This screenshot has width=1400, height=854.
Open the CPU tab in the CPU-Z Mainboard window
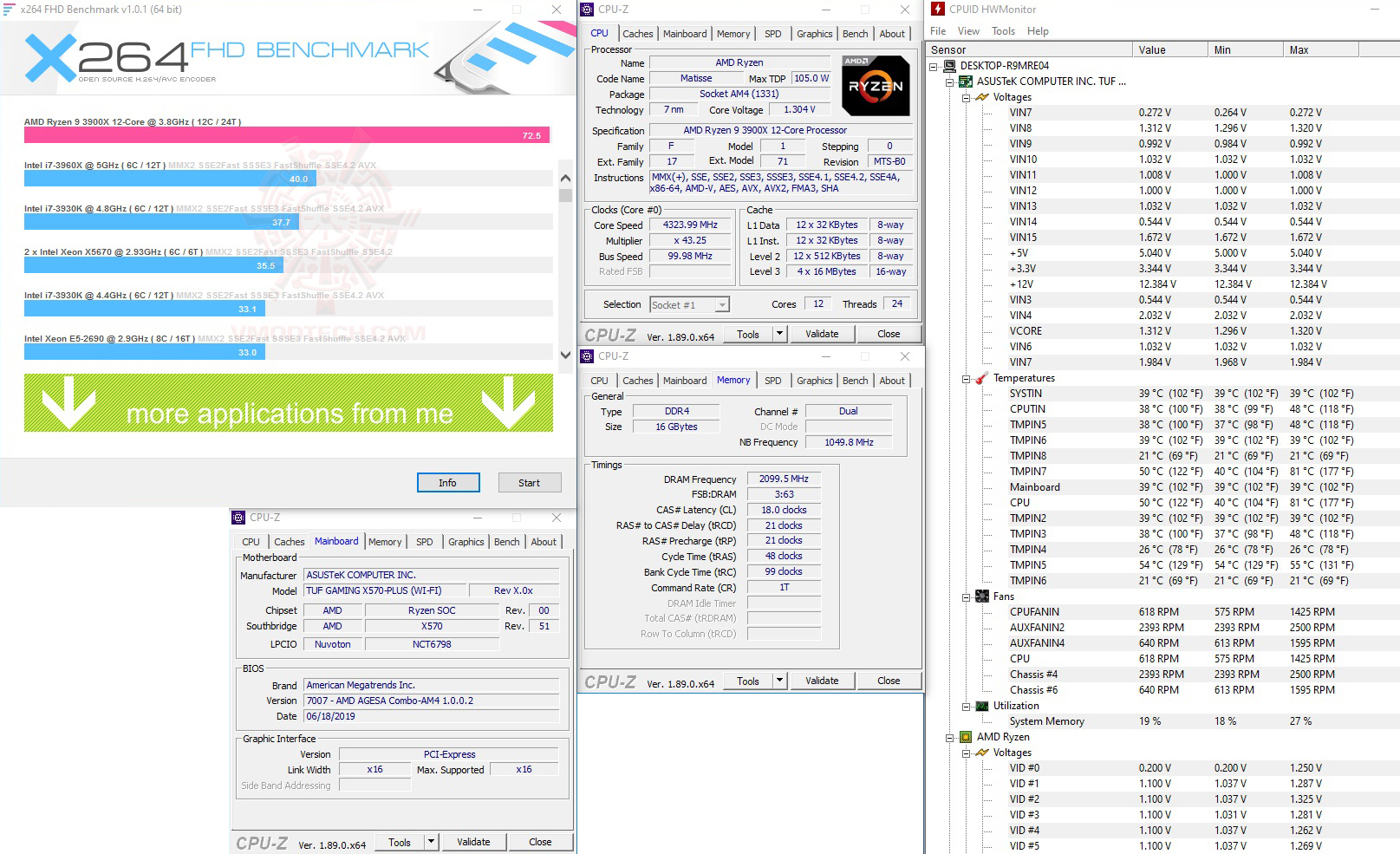[x=251, y=542]
